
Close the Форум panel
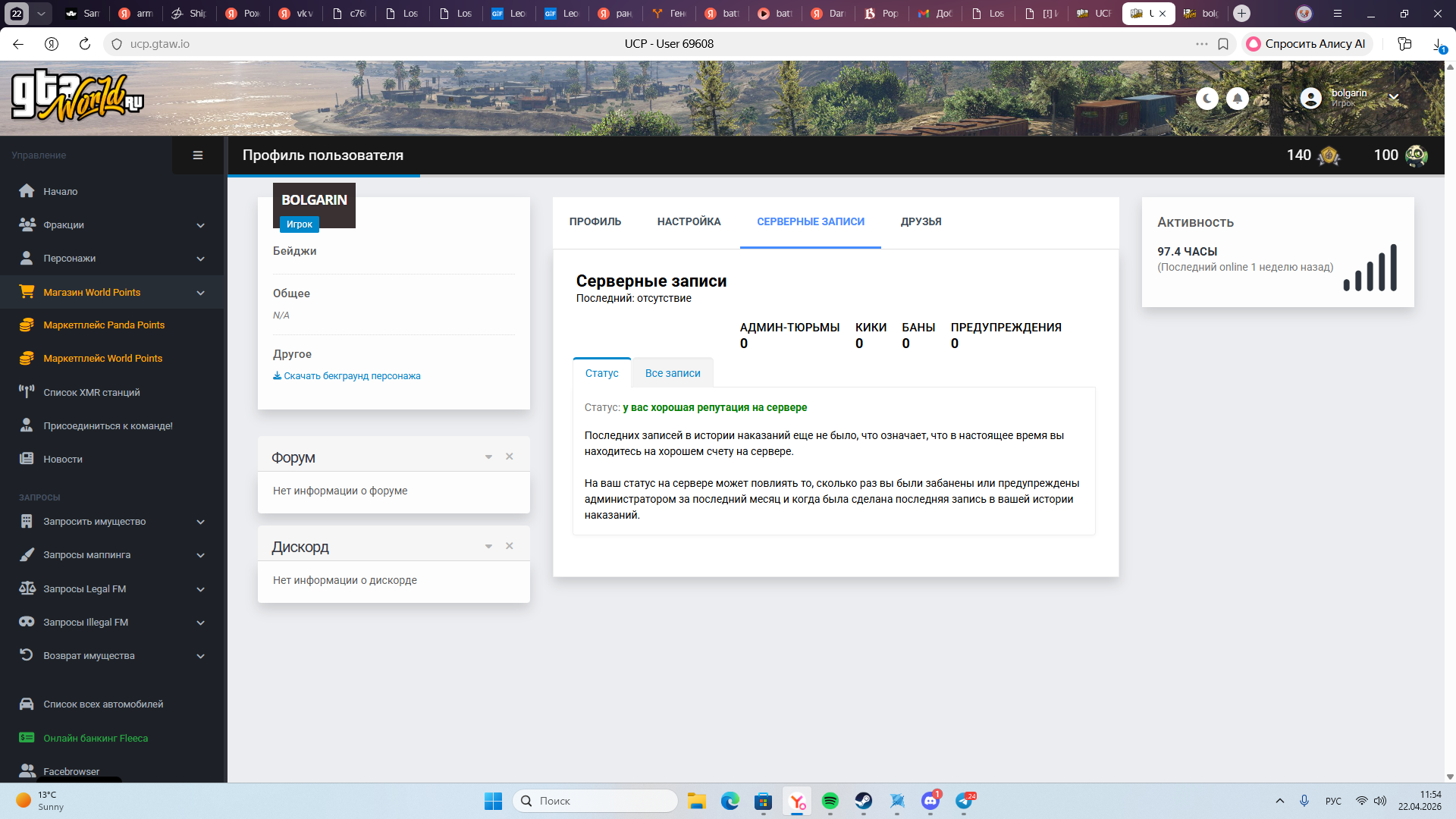(x=510, y=457)
